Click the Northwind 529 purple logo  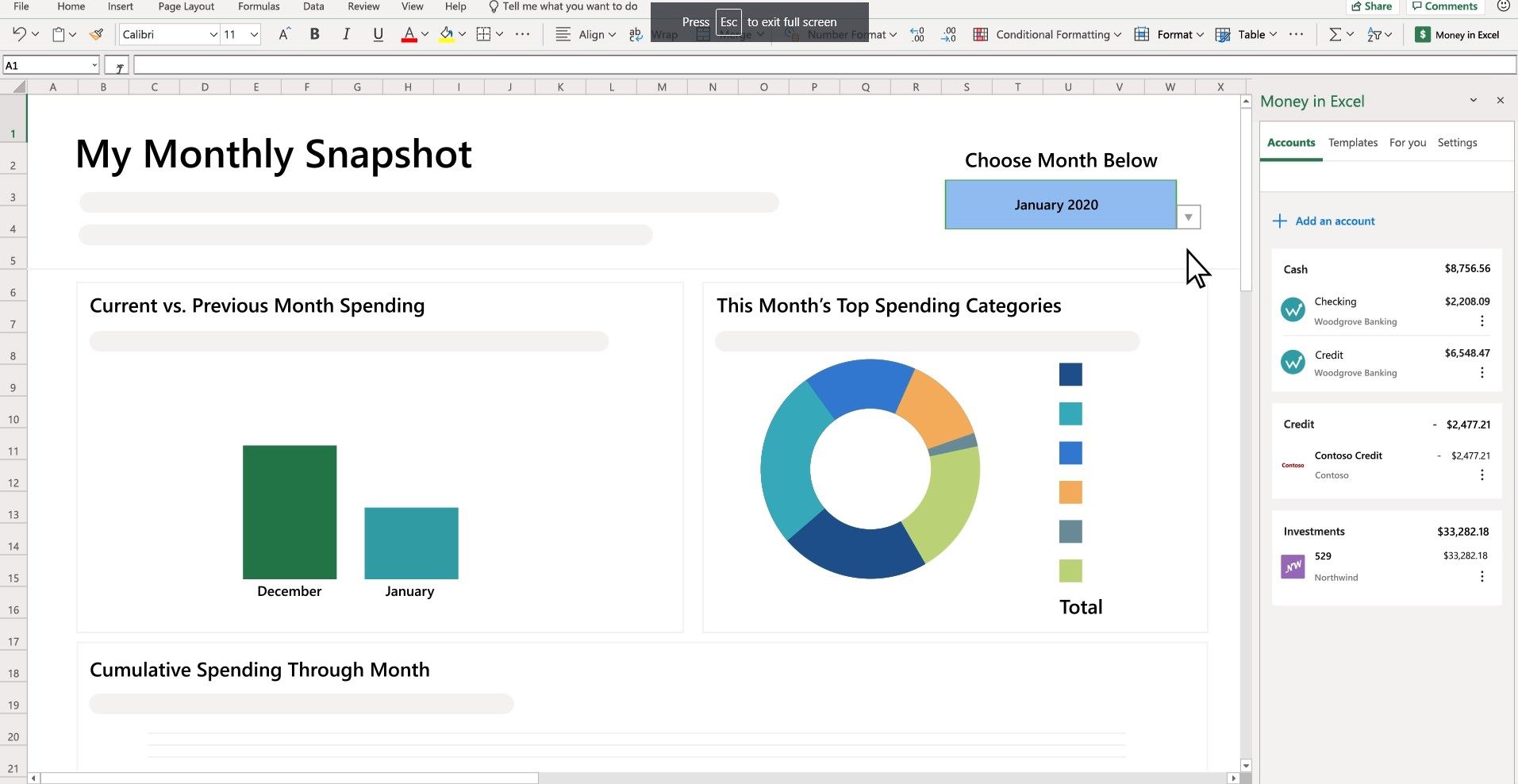1293,566
